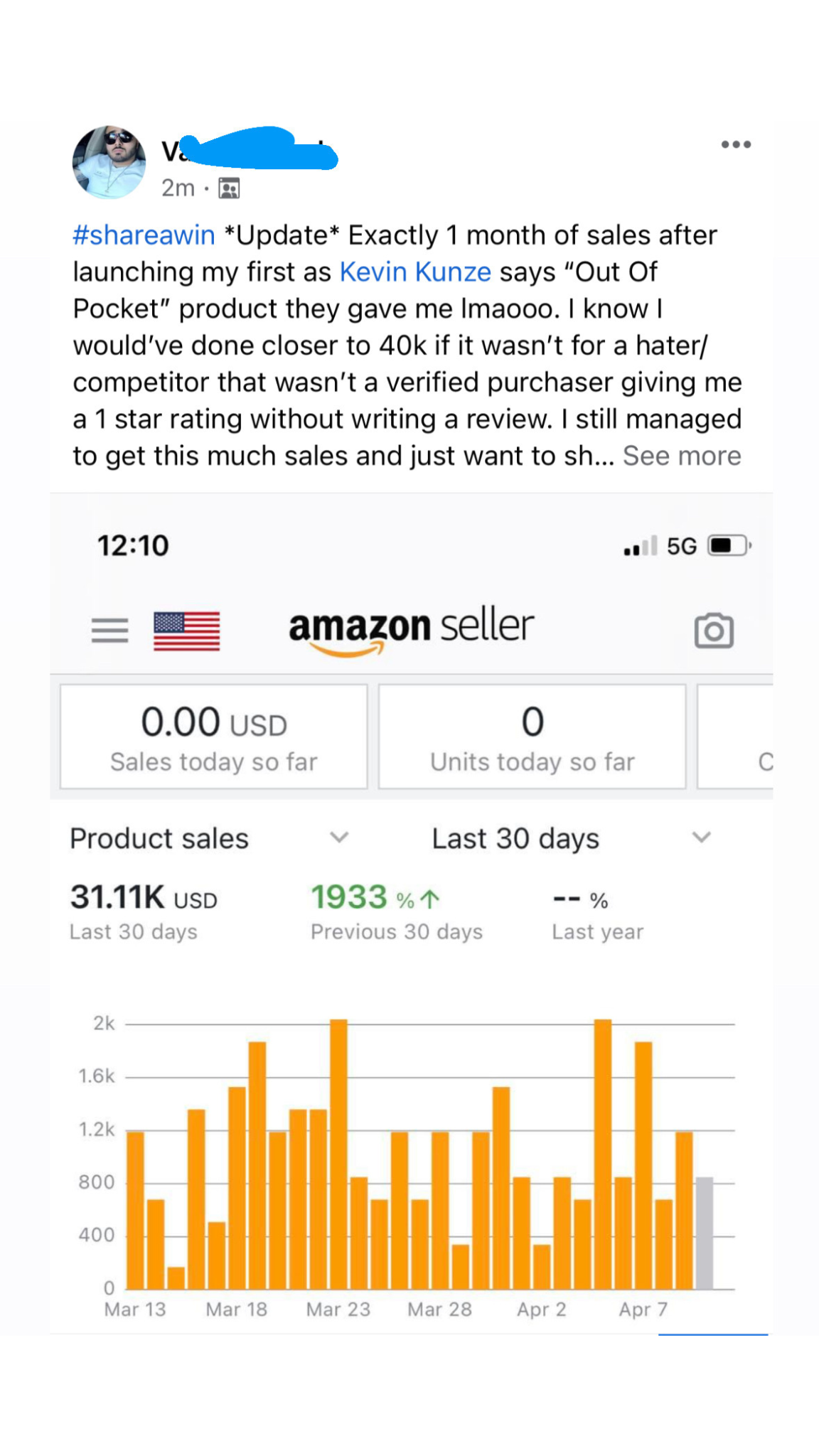Image resolution: width=819 pixels, height=1456 pixels.
Task: Open the three-dot post options menu
Action: (x=735, y=144)
